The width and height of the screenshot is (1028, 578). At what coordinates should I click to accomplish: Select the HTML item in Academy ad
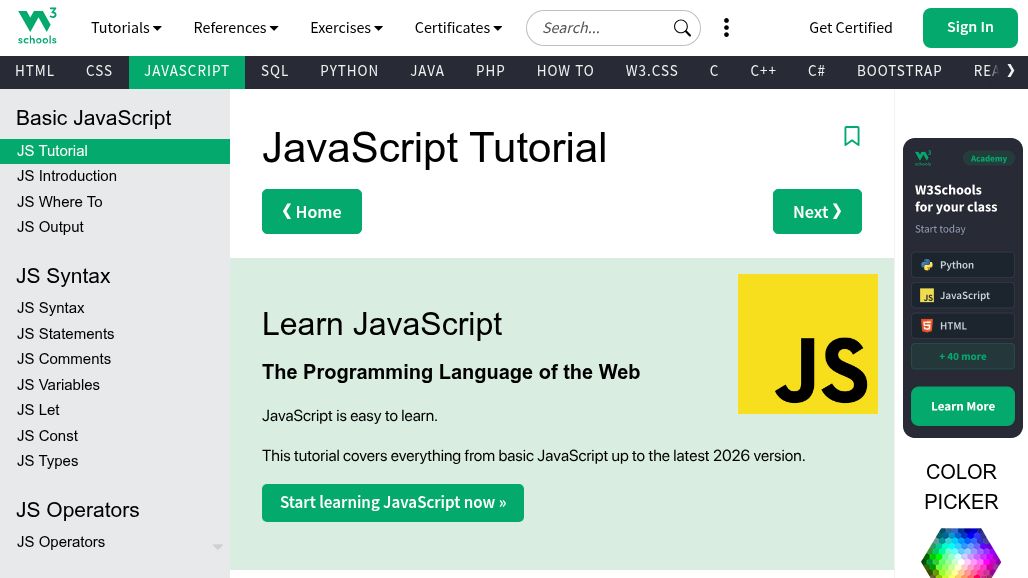[x=962, y=326]
